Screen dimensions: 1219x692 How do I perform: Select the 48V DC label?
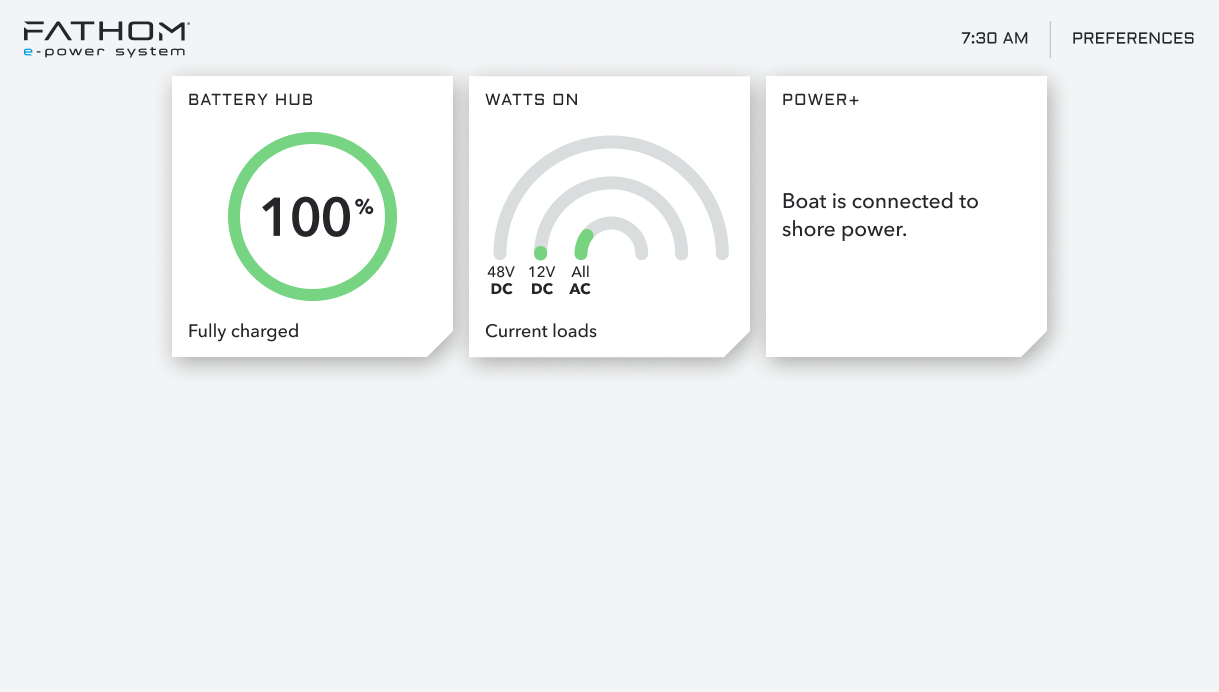point(501,280)
